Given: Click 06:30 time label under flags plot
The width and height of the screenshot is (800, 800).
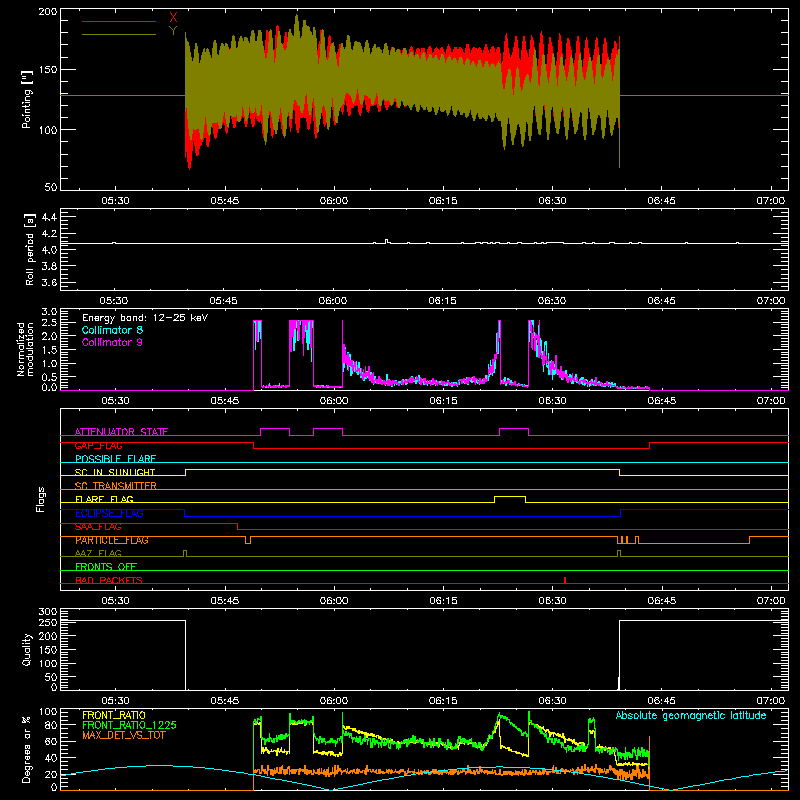Looking at the screenshot, I should click(x=552, y=601).
